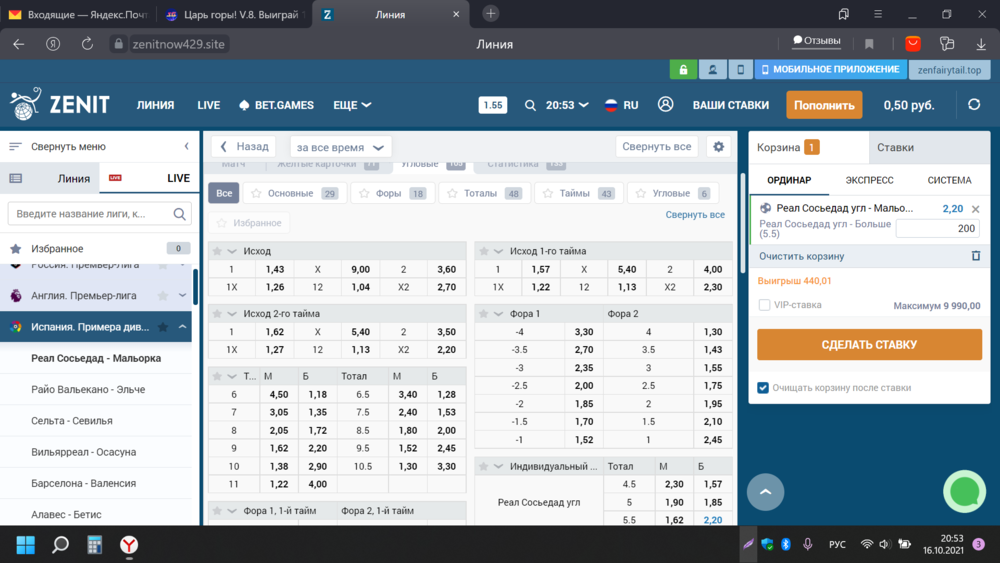Screen dimensions: 1000x563
Task: Toggle favorite star for Индивидуальный total market
Action: [x=483, y=467]
